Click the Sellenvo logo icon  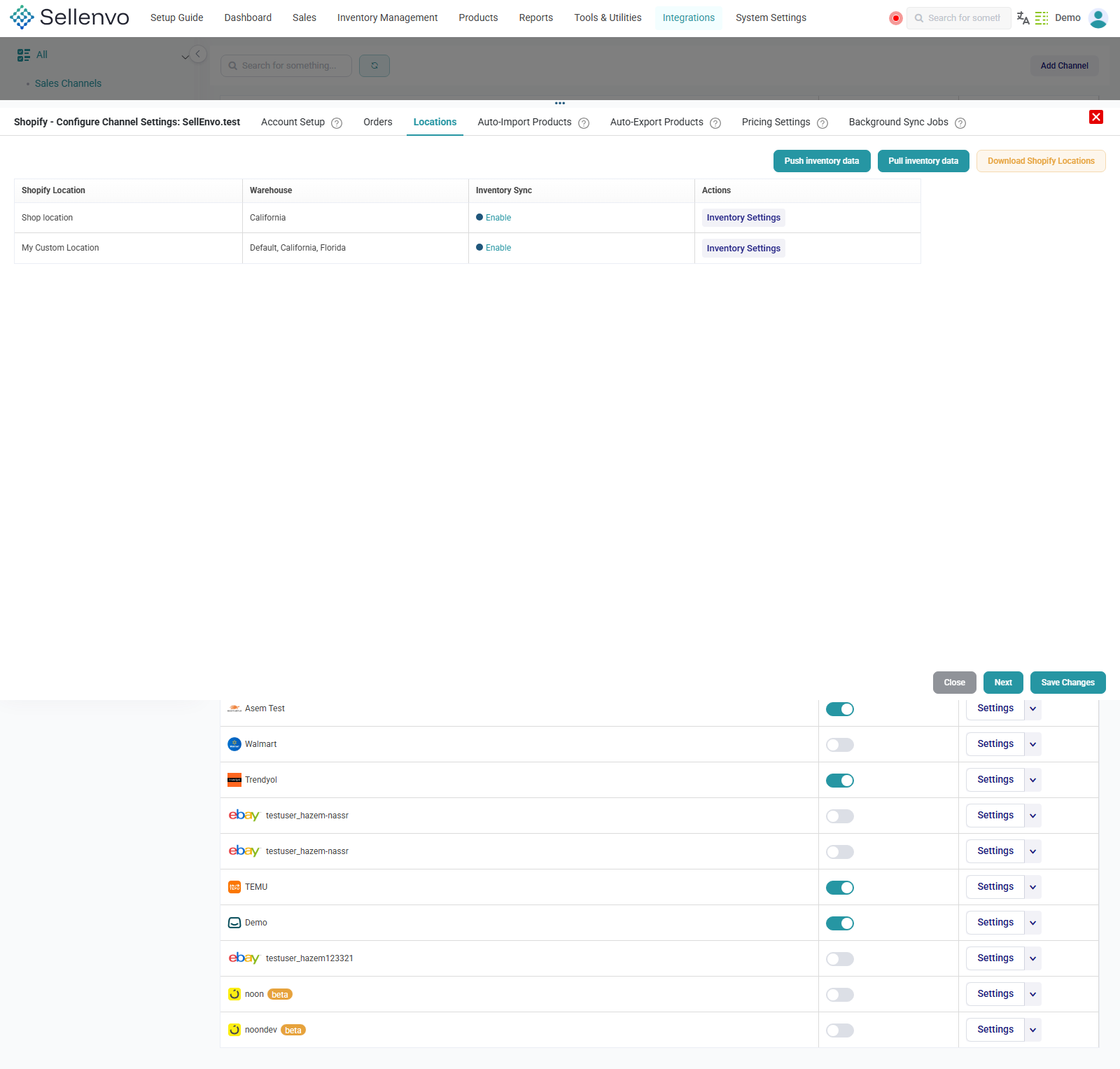[22, 18]
